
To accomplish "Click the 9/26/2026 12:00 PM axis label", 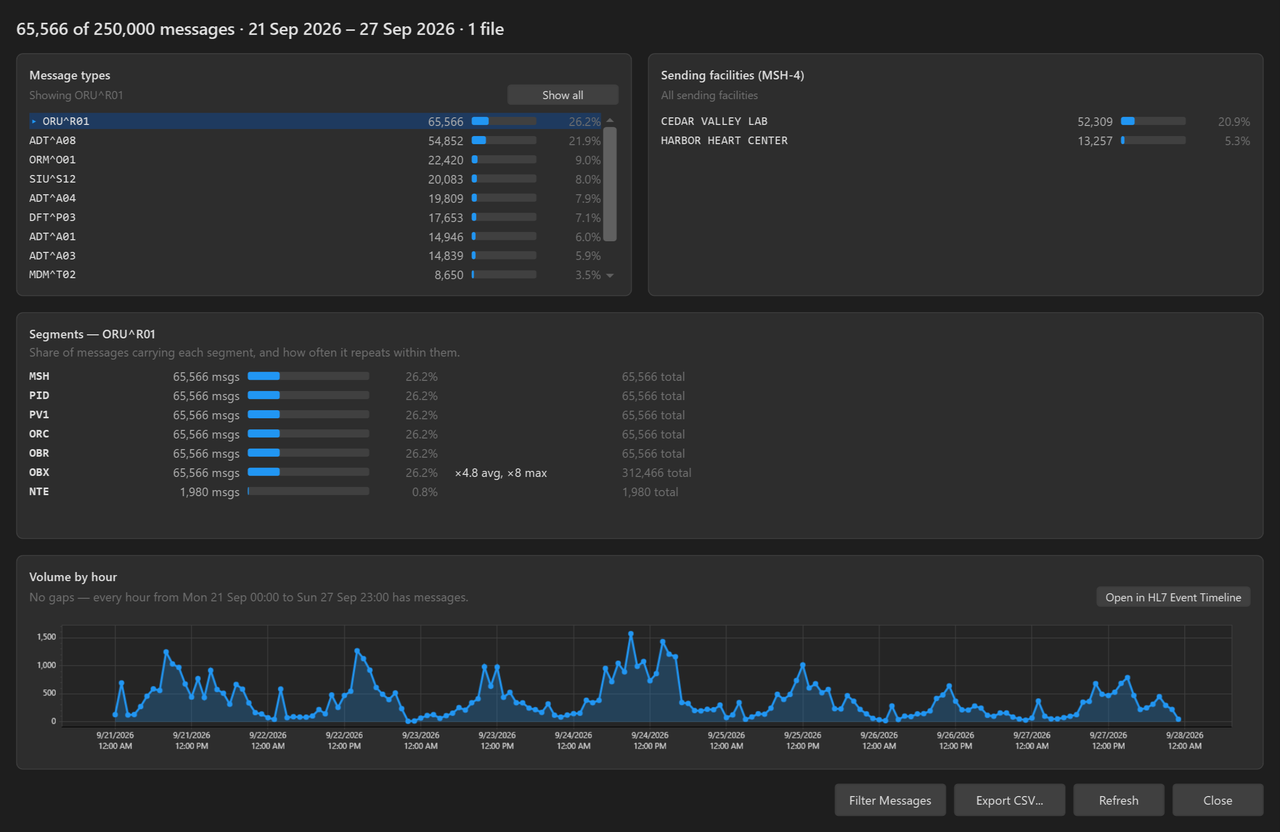I will click(955, 740).
